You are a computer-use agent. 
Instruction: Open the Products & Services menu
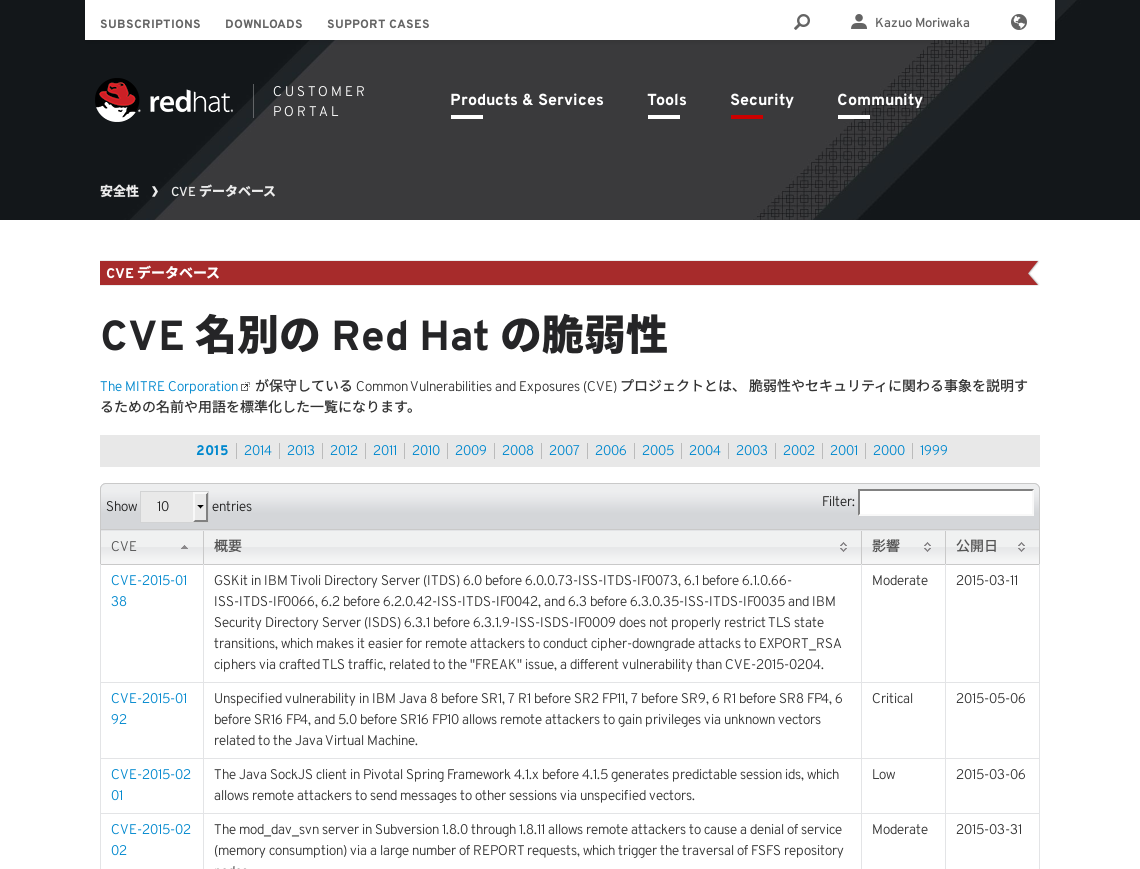[526, 100]
